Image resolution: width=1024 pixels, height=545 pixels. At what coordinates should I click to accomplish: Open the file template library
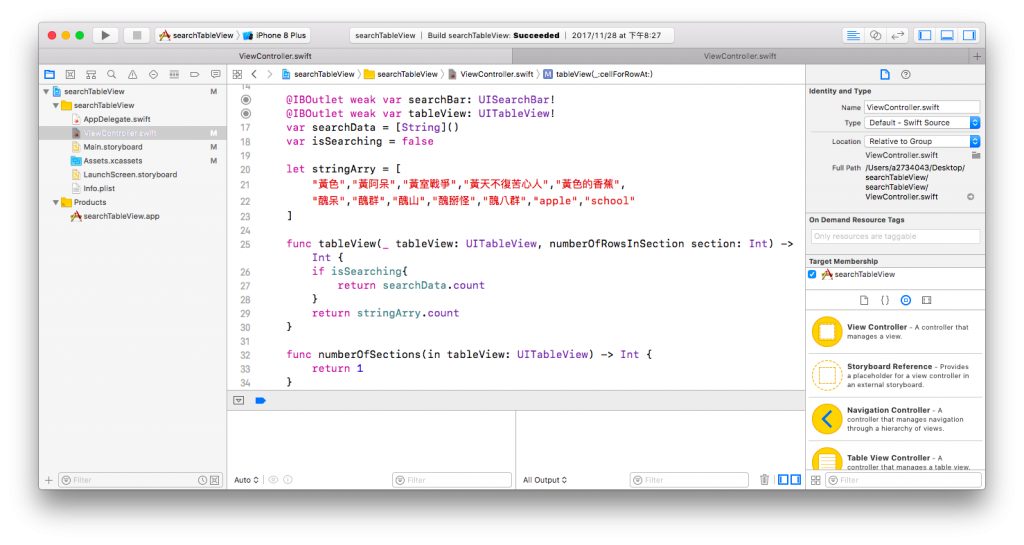864,300
